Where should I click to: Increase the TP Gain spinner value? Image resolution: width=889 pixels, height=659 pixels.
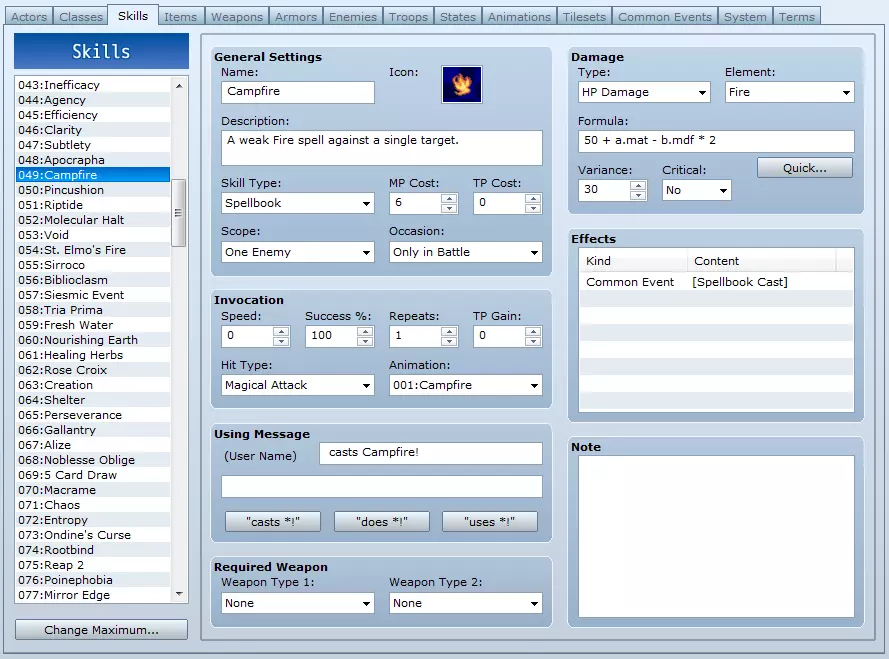(x=533, y=331)
